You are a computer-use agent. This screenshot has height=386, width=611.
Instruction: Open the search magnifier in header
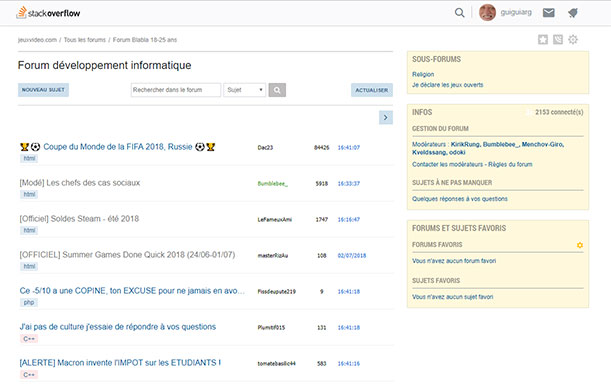(459, 13)
